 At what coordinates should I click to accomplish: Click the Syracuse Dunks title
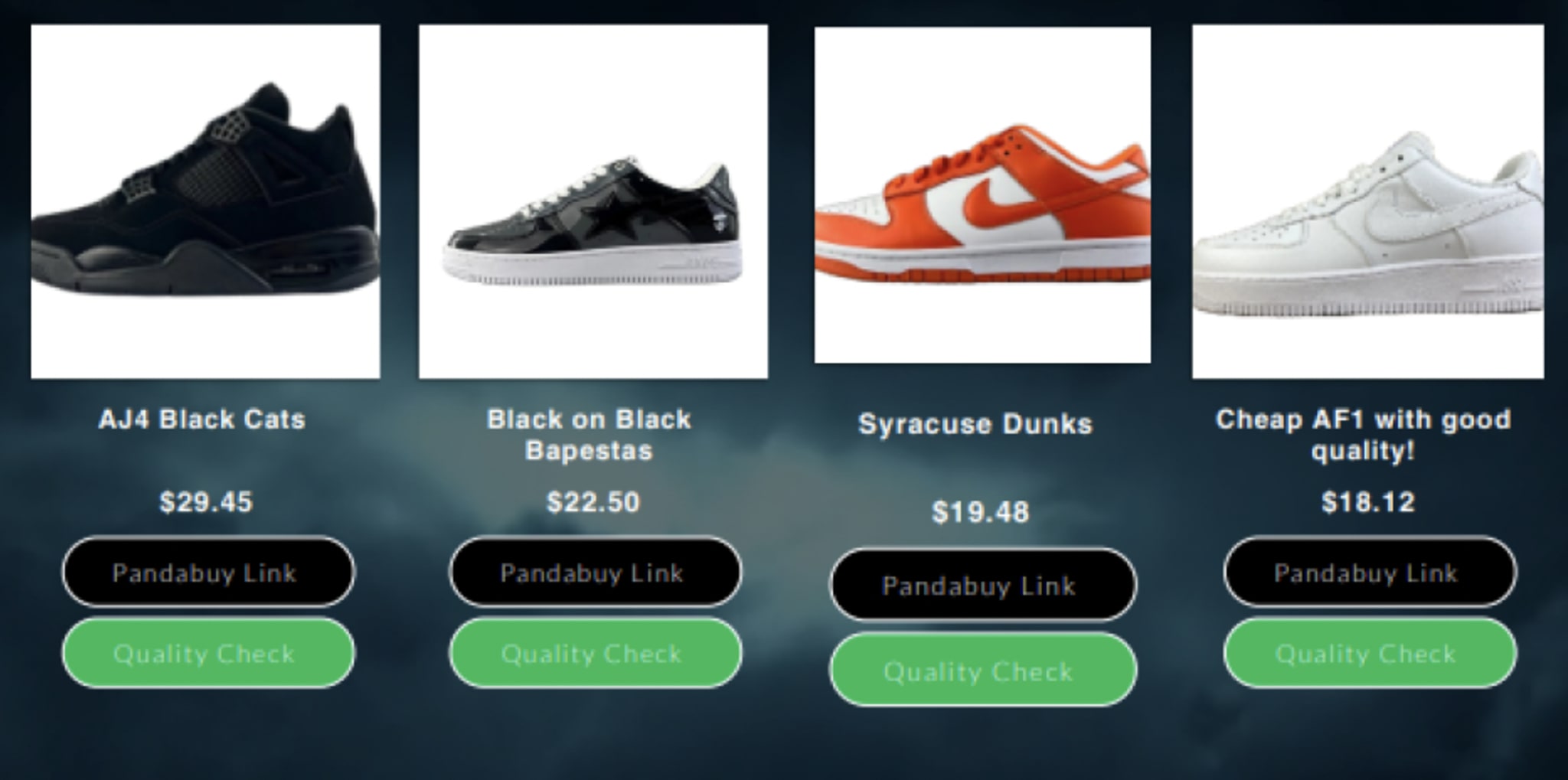click(975, 424)
